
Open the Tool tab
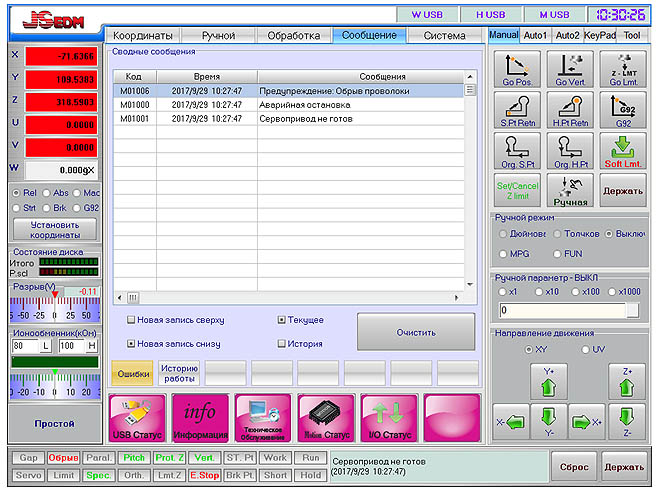(631, 36)
